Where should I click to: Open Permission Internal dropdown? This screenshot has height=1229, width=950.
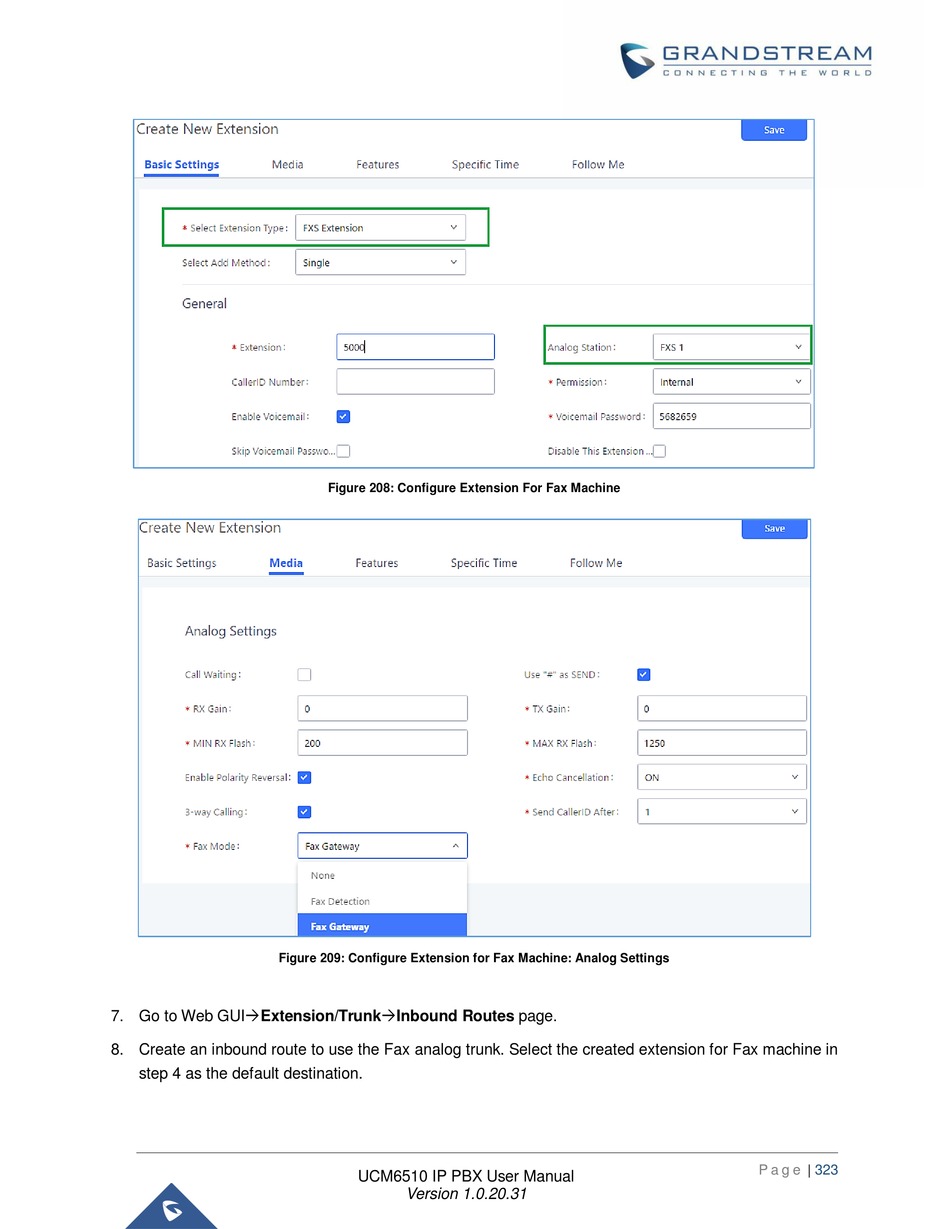click(x=731, y=382)
